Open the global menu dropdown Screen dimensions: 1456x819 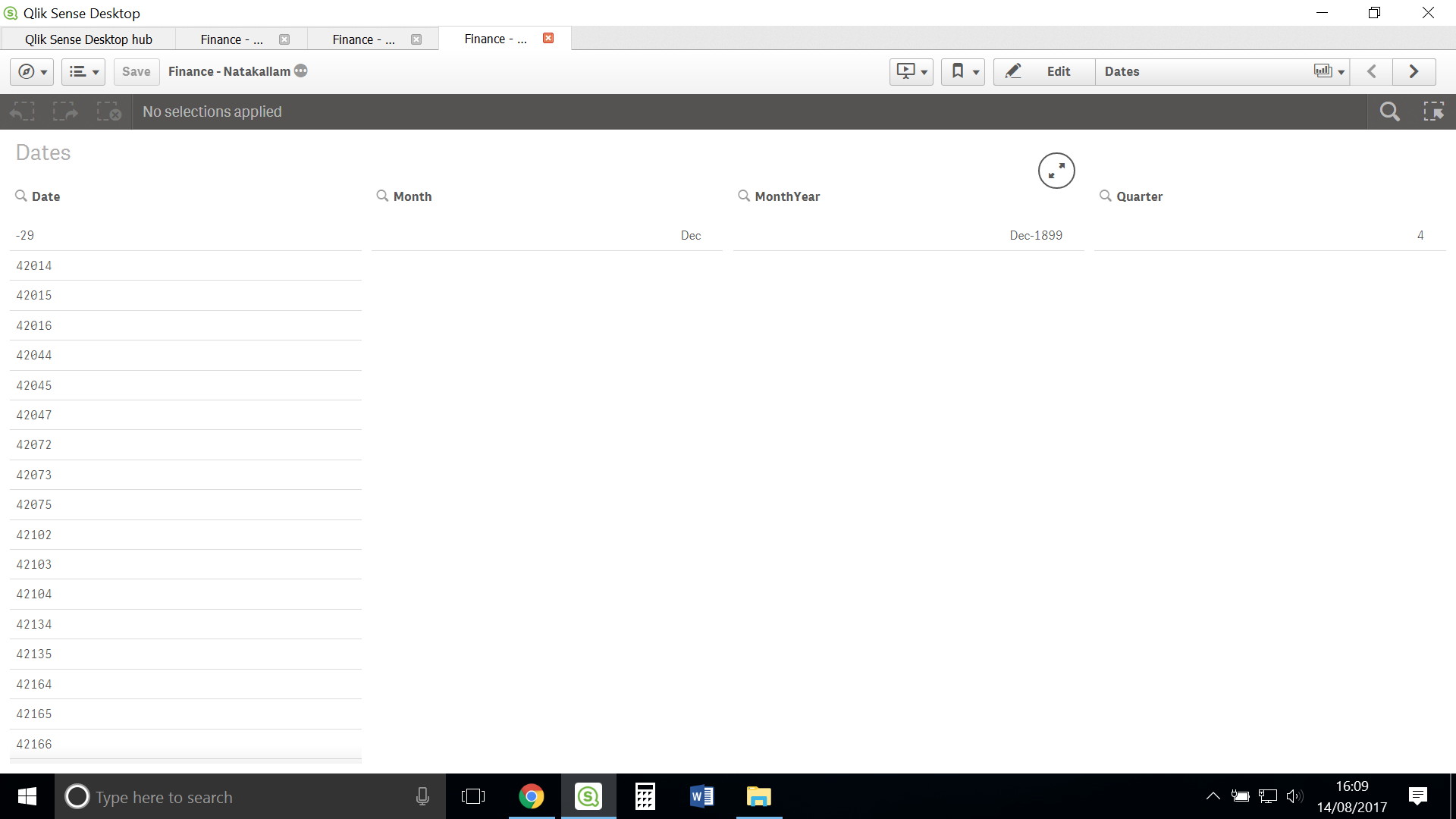83,71
